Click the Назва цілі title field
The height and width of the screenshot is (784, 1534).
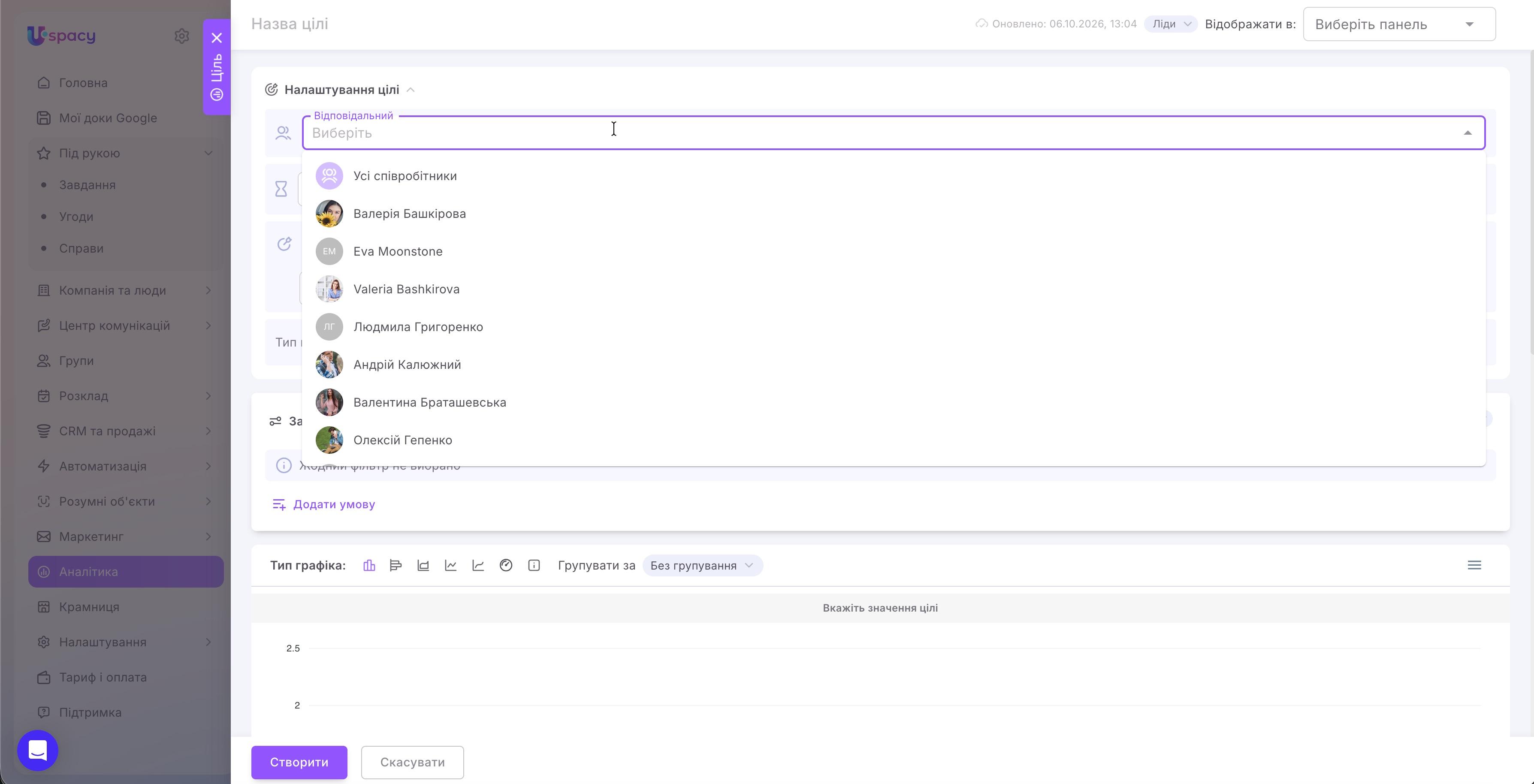click(x=290, y=24)
